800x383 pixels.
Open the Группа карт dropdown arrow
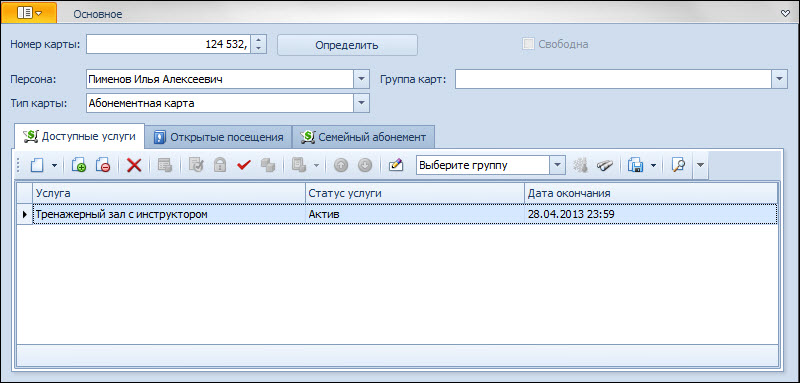(x=780, y=79)
